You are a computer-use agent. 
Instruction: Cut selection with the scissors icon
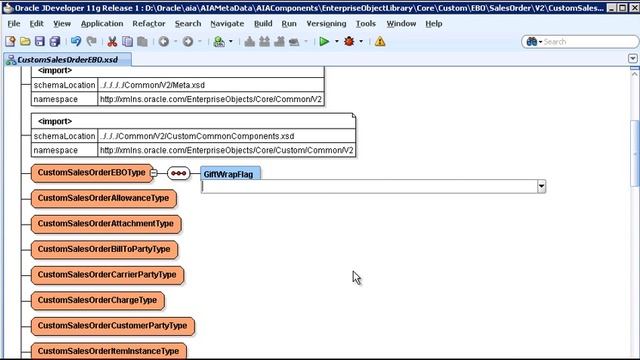[112, 41]
